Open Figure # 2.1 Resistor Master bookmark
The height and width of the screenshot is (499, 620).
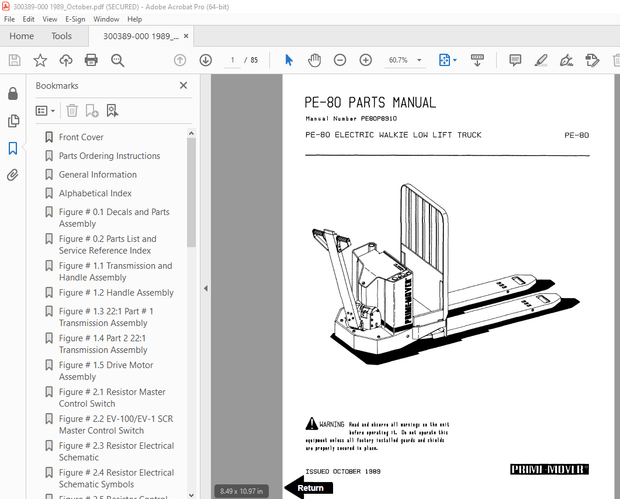coord(112,398)
